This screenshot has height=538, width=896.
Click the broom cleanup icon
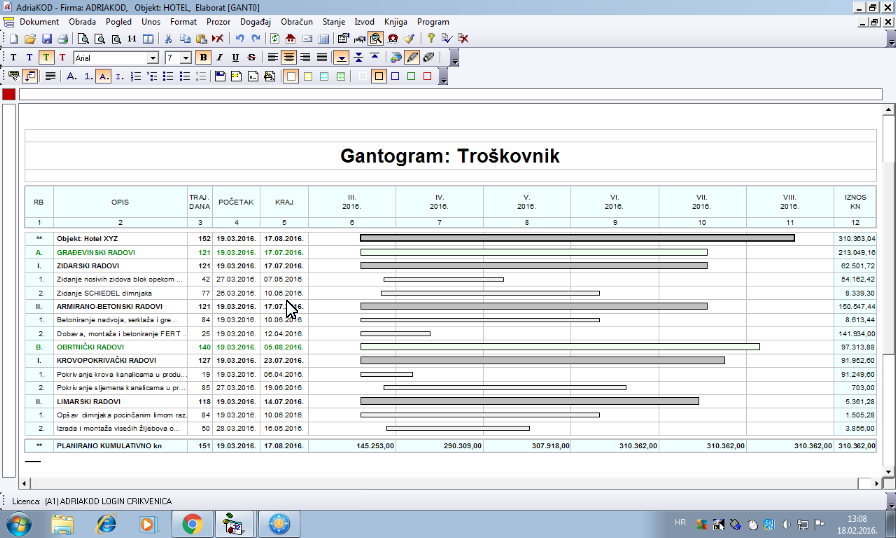(x=409, y=39)
